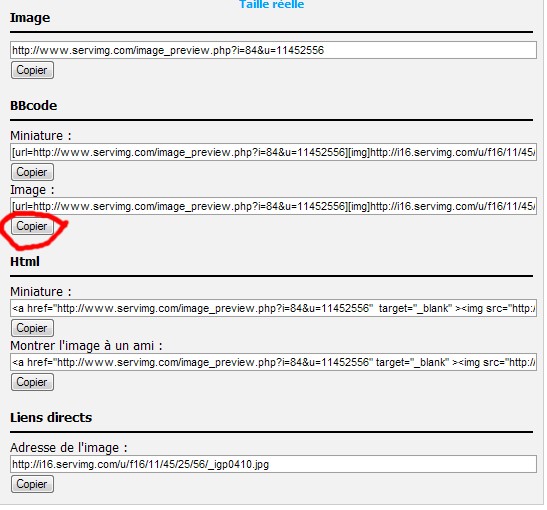Click Copier under the Html Miniature field
This screenshot has width=547, height=510.
[x=32, y=328]
